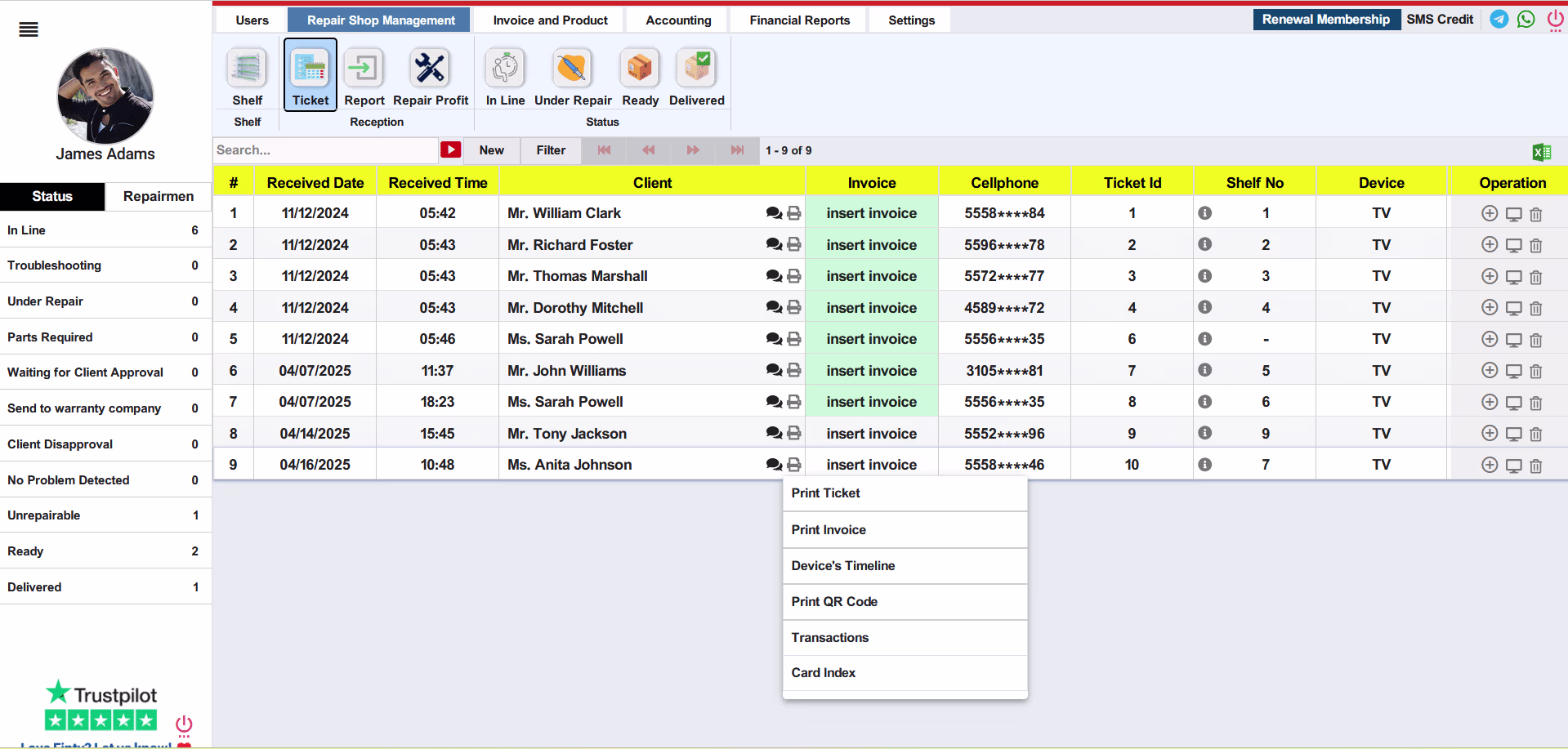Open the Report icon

point(364,68)
